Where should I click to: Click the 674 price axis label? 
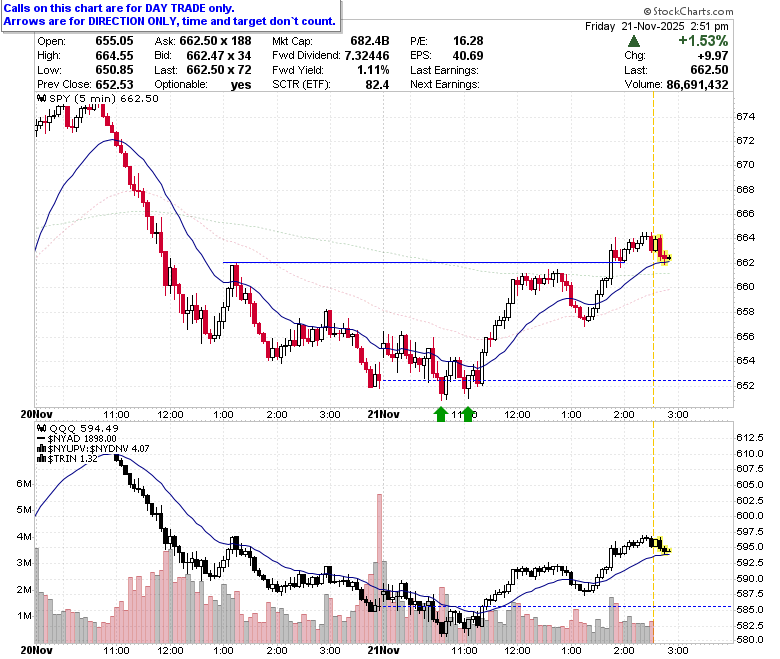pos(745,116)
